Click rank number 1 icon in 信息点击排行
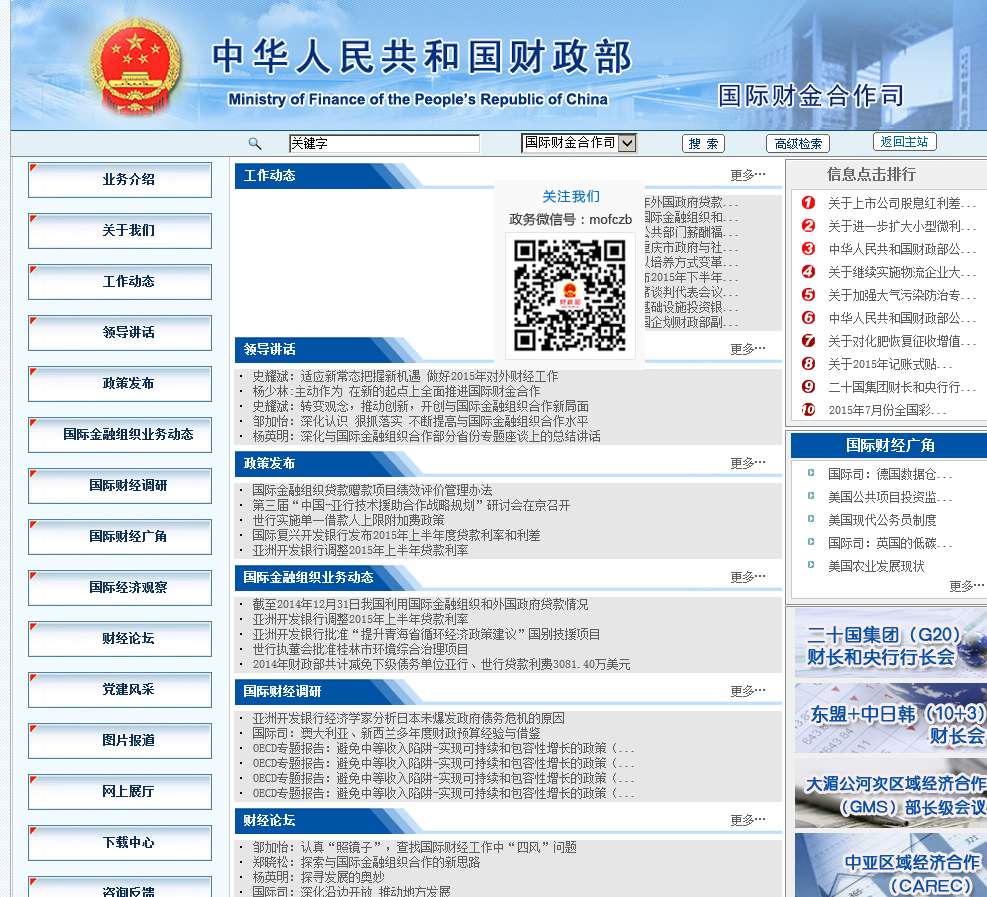The height and width of the screenshot is (897, 987). (x=808, y=203)
